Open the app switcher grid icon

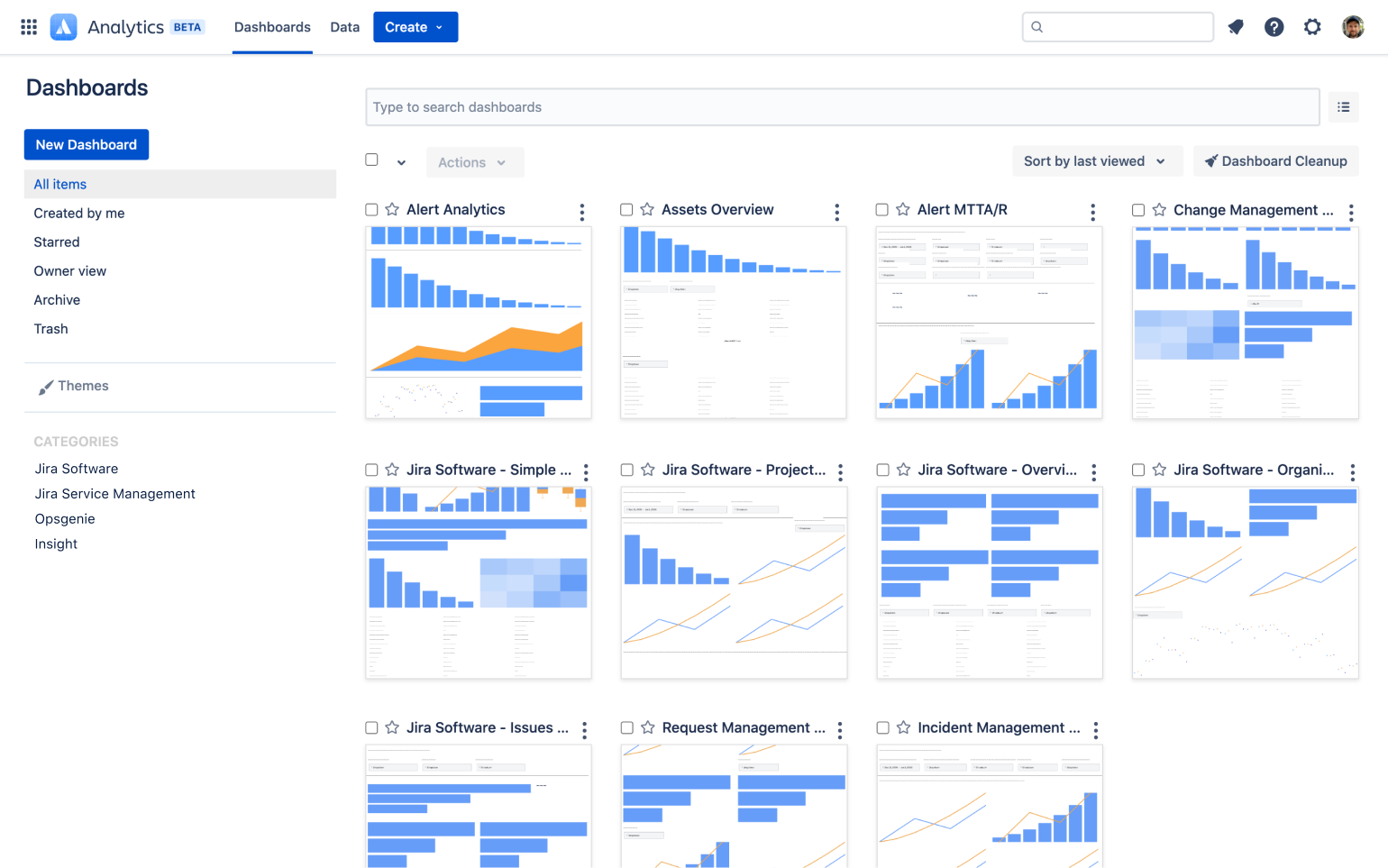tap(29, 27)
